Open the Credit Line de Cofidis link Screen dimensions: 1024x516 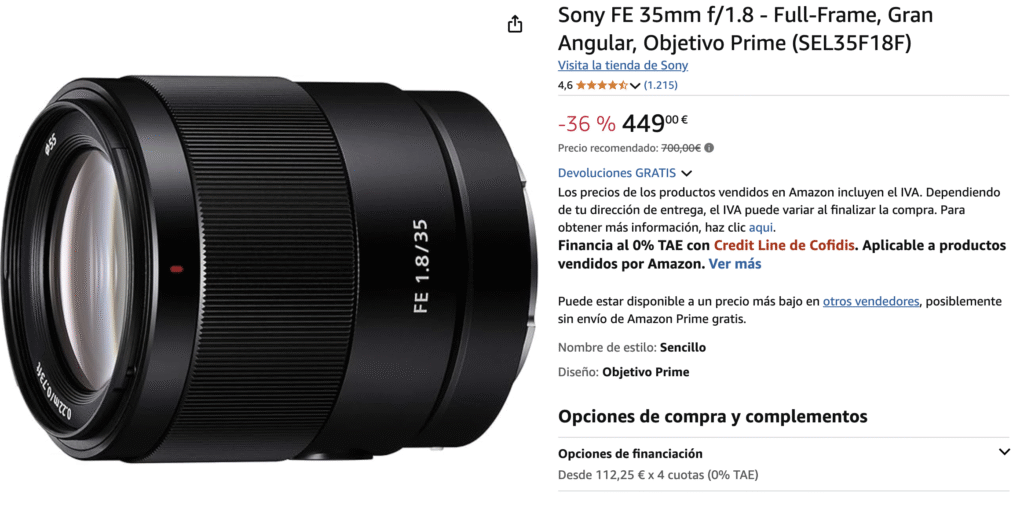coord(784,246)
